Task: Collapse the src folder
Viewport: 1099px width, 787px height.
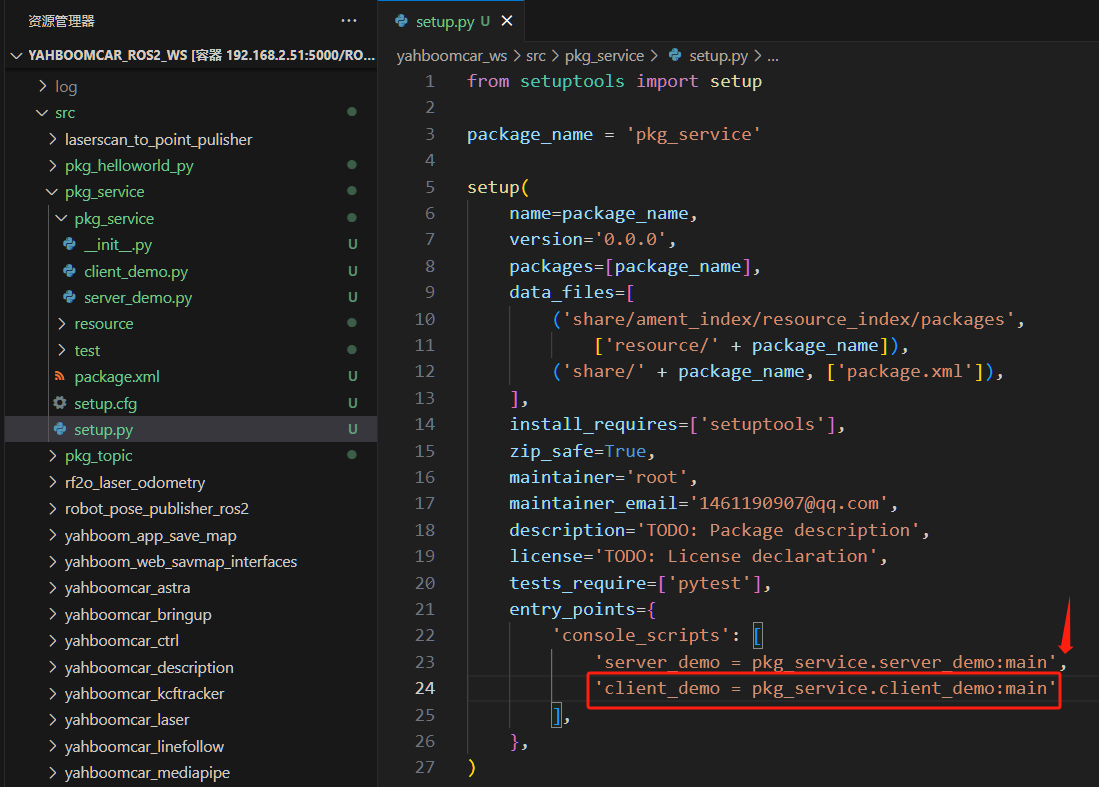Action: coord(43,113)
